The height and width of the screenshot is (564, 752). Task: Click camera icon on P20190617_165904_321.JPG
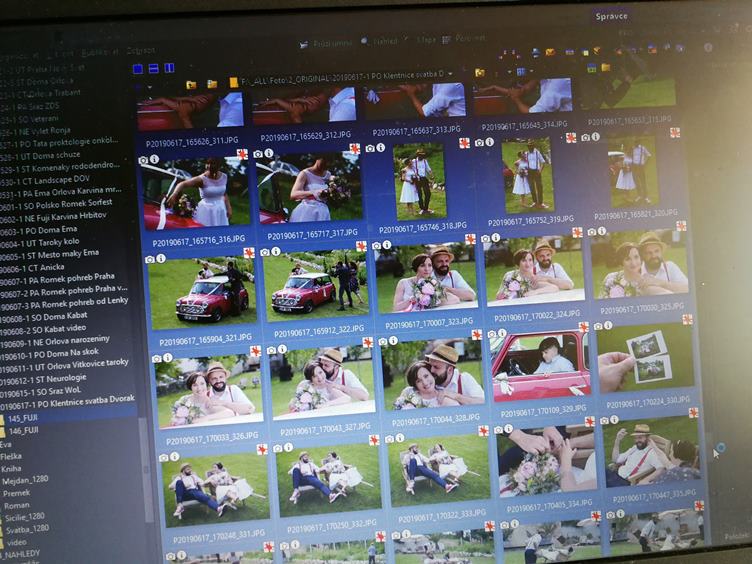[150, 259]
